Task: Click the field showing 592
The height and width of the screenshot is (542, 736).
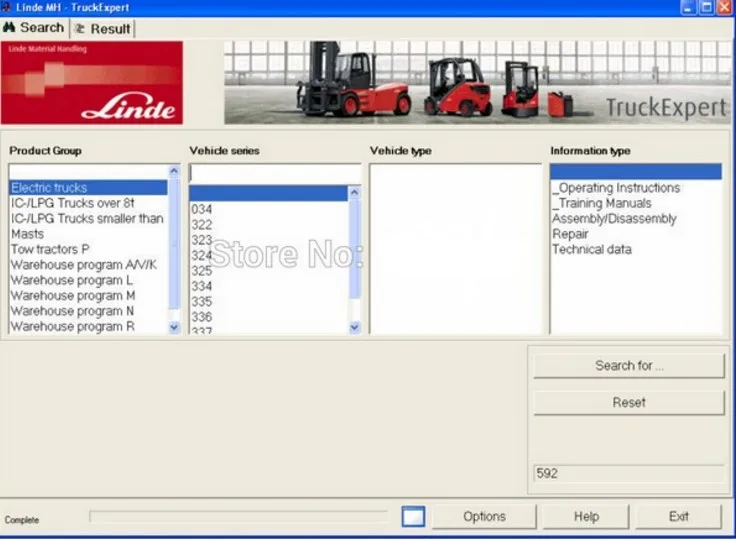Action: tap(629, 473)
